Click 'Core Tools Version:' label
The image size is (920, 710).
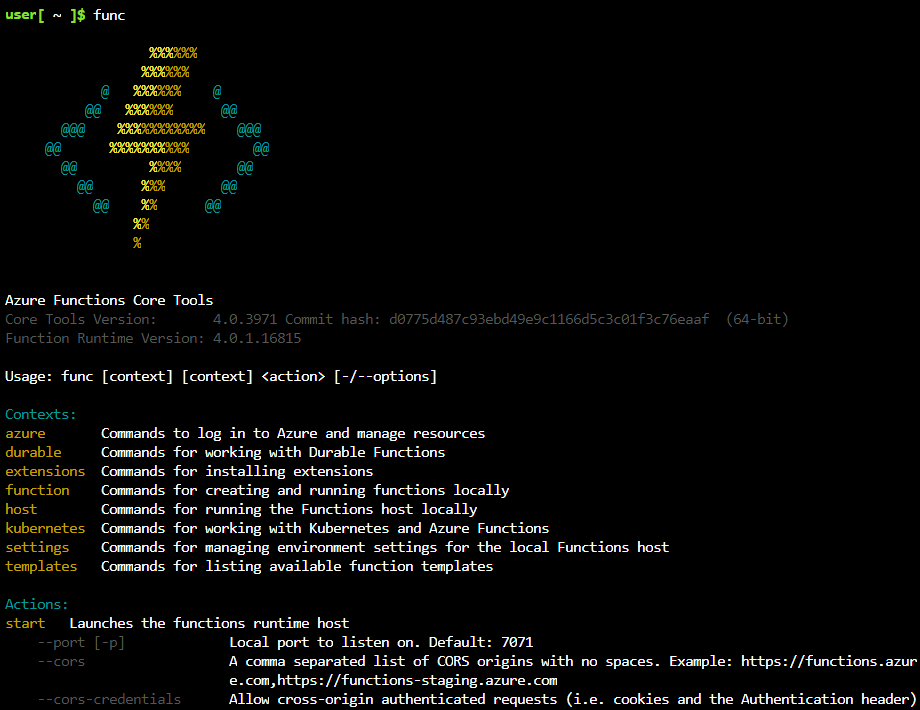pyautogui.click(x=81, y=319)
